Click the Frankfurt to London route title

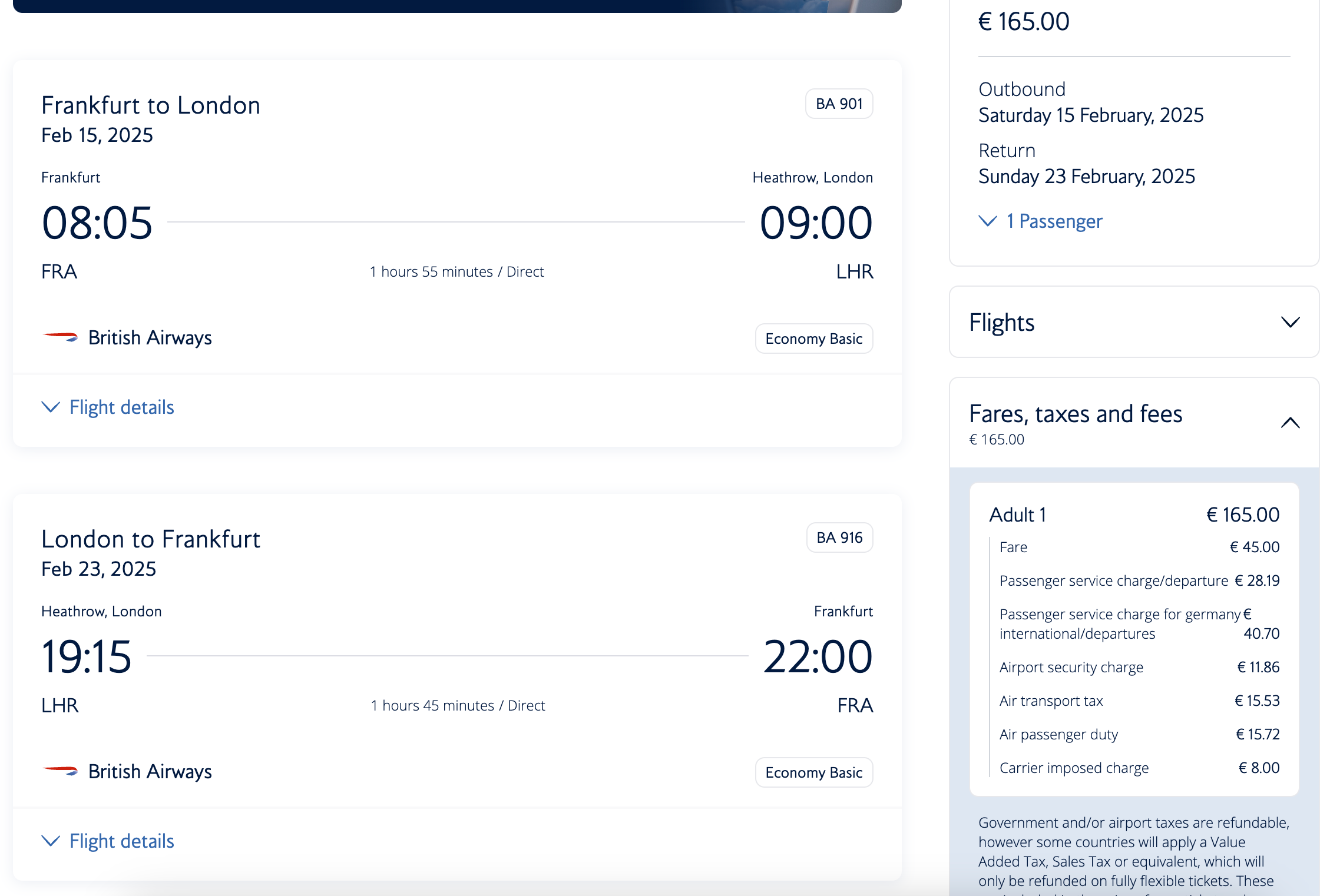pyautogui.click(x=151, y=105)
